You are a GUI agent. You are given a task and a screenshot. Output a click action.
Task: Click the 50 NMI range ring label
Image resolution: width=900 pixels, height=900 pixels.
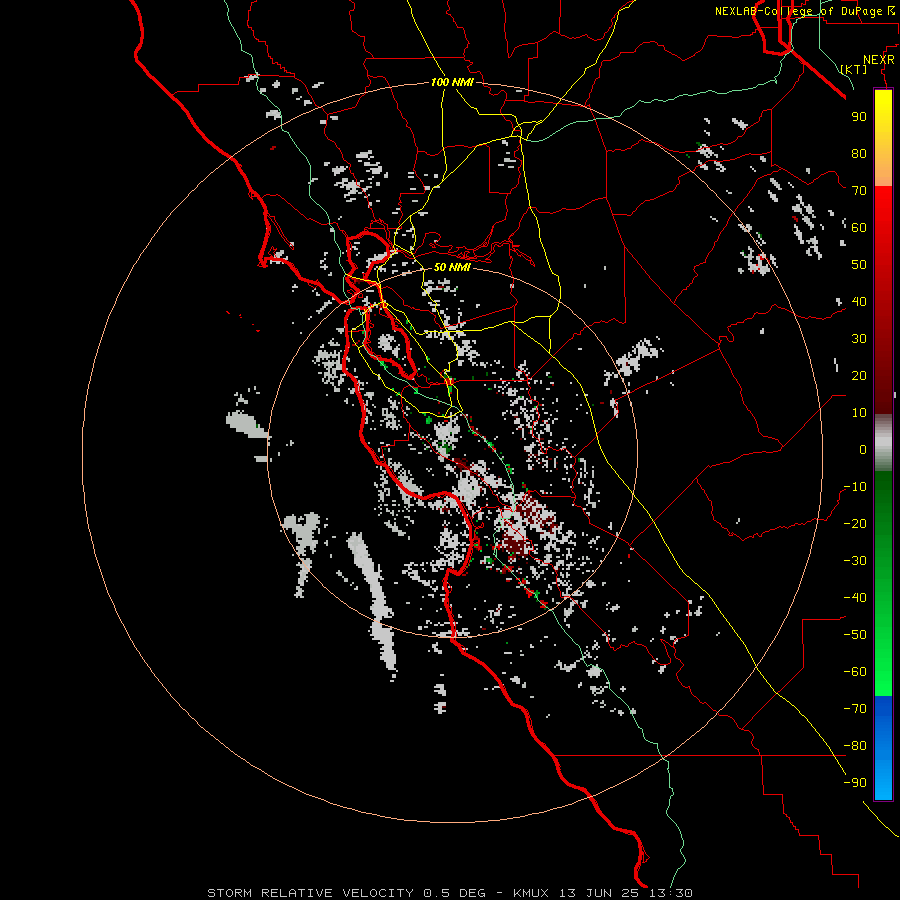(x=452, y=267)
